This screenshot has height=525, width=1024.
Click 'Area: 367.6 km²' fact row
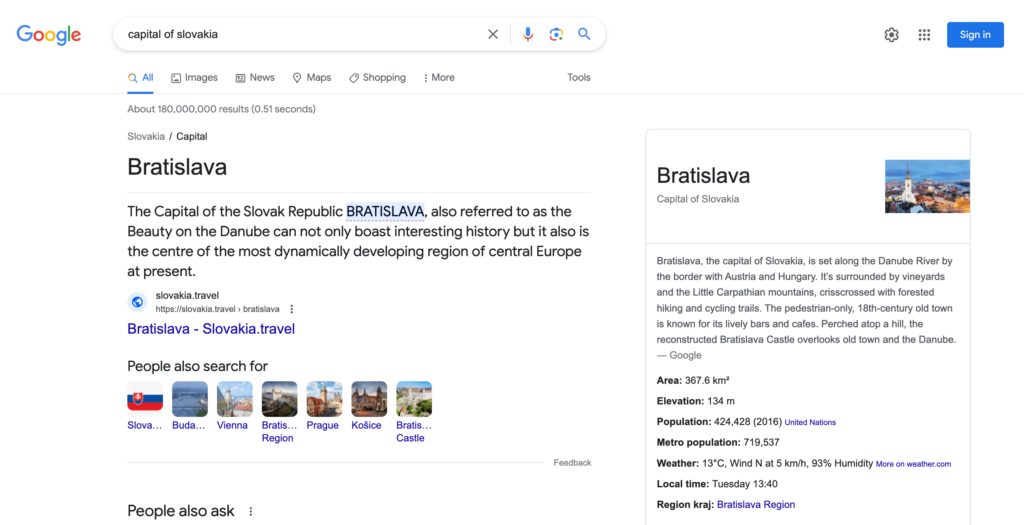(693, 380)
